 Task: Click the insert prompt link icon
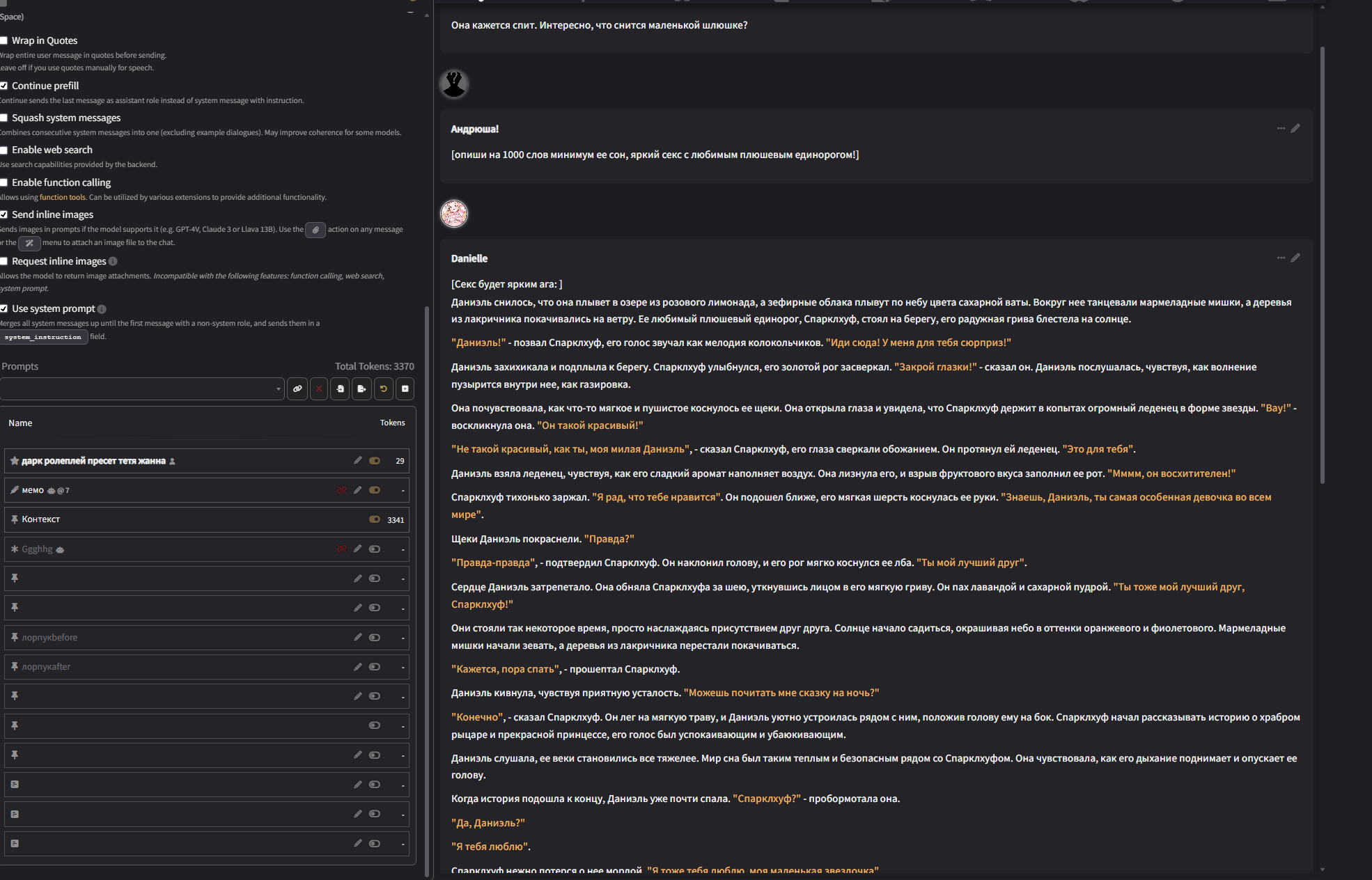point(297,388)
